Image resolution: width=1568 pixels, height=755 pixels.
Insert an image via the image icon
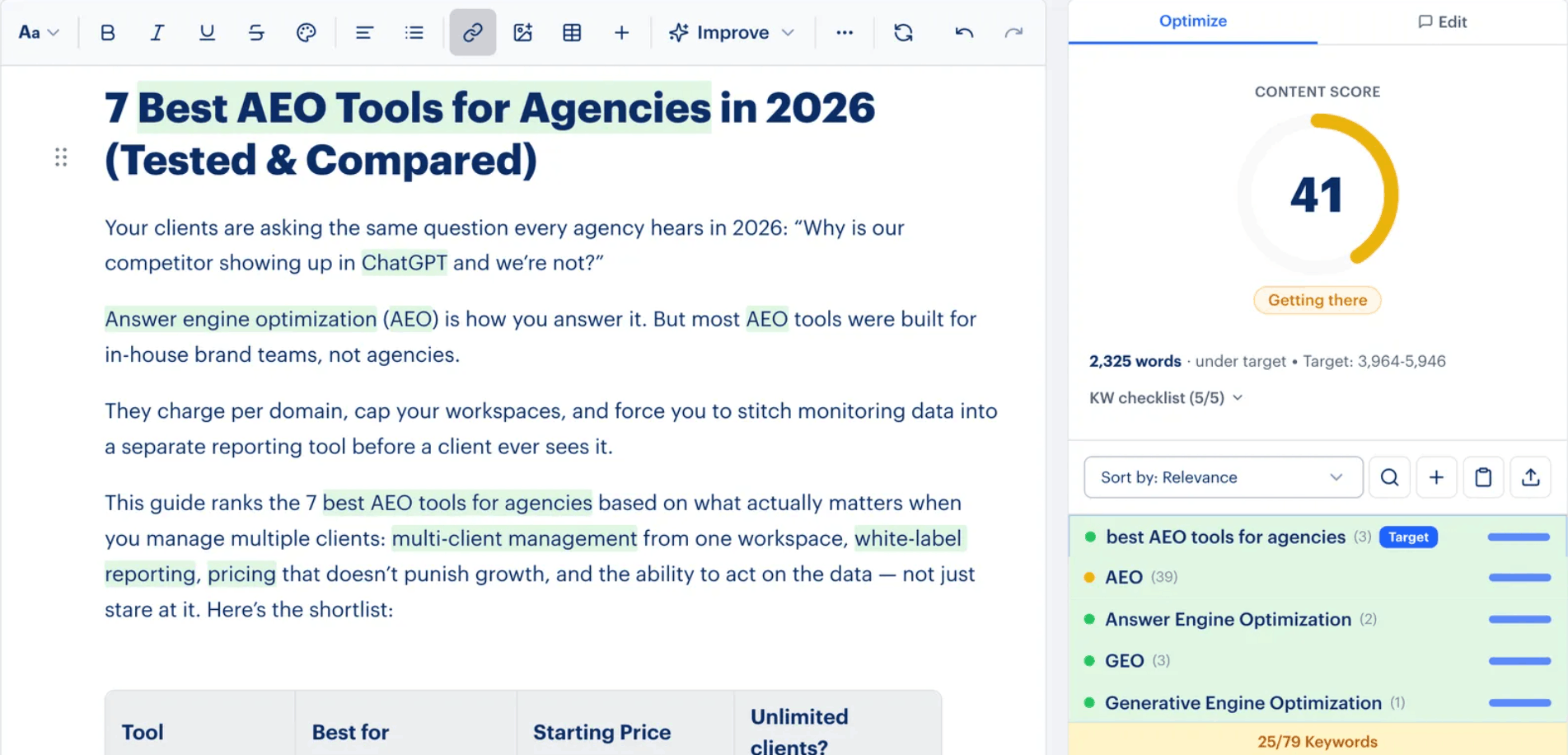tap(522, 33)
